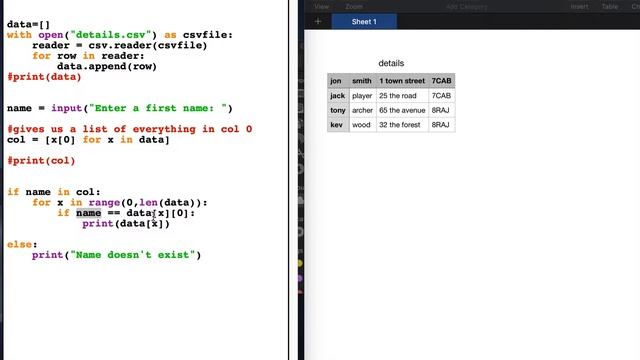Image resolution: width=640 pixels, height=360 pixels.
Task: Click the 'reader = csv.reader(csvfile)' line
Action: tap(120, 45)
